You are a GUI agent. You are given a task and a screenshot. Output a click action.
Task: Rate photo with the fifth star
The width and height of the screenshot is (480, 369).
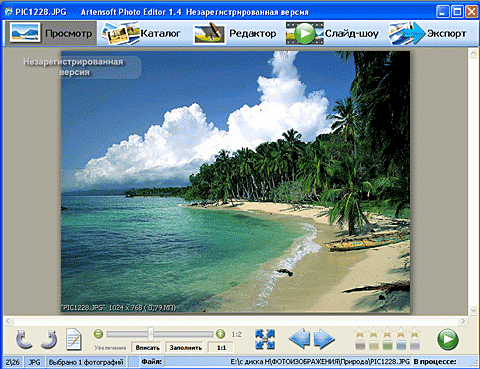pyautogui.click(x=415, y=333)
